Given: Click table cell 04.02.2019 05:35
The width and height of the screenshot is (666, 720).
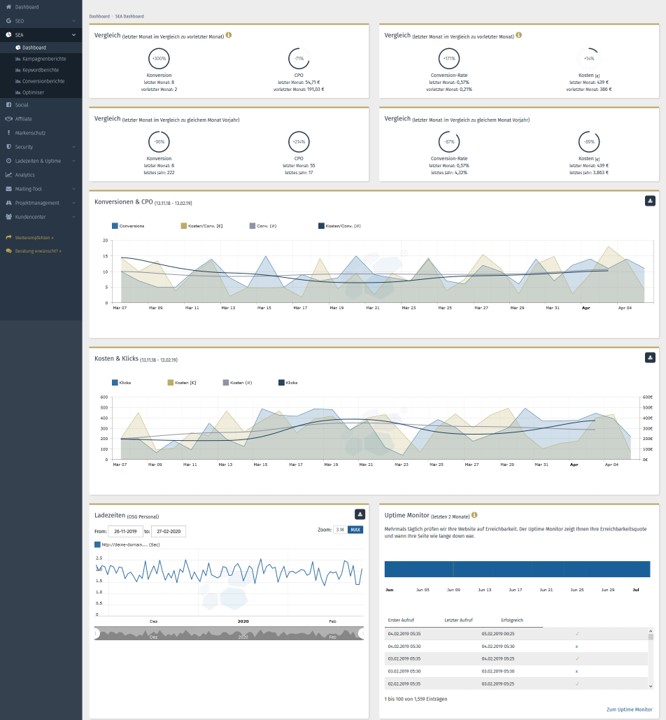Looking at the screenshot, I should (404, 634).
